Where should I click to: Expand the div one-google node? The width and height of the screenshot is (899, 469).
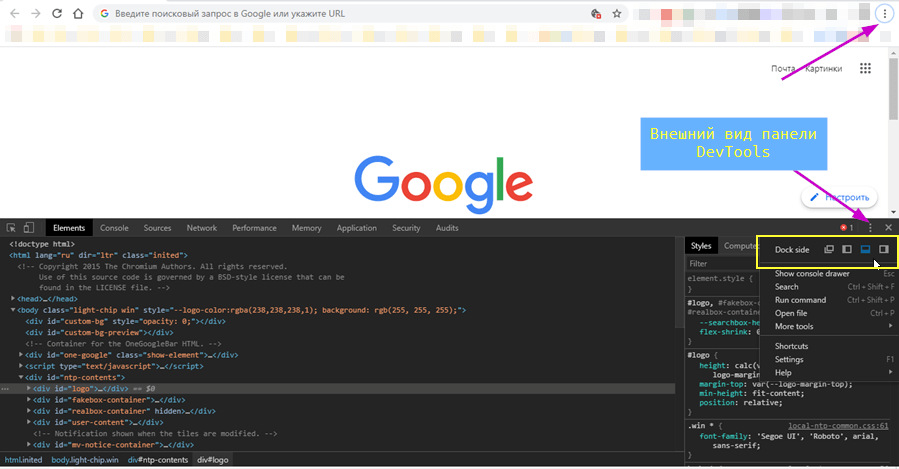[21, 355]
